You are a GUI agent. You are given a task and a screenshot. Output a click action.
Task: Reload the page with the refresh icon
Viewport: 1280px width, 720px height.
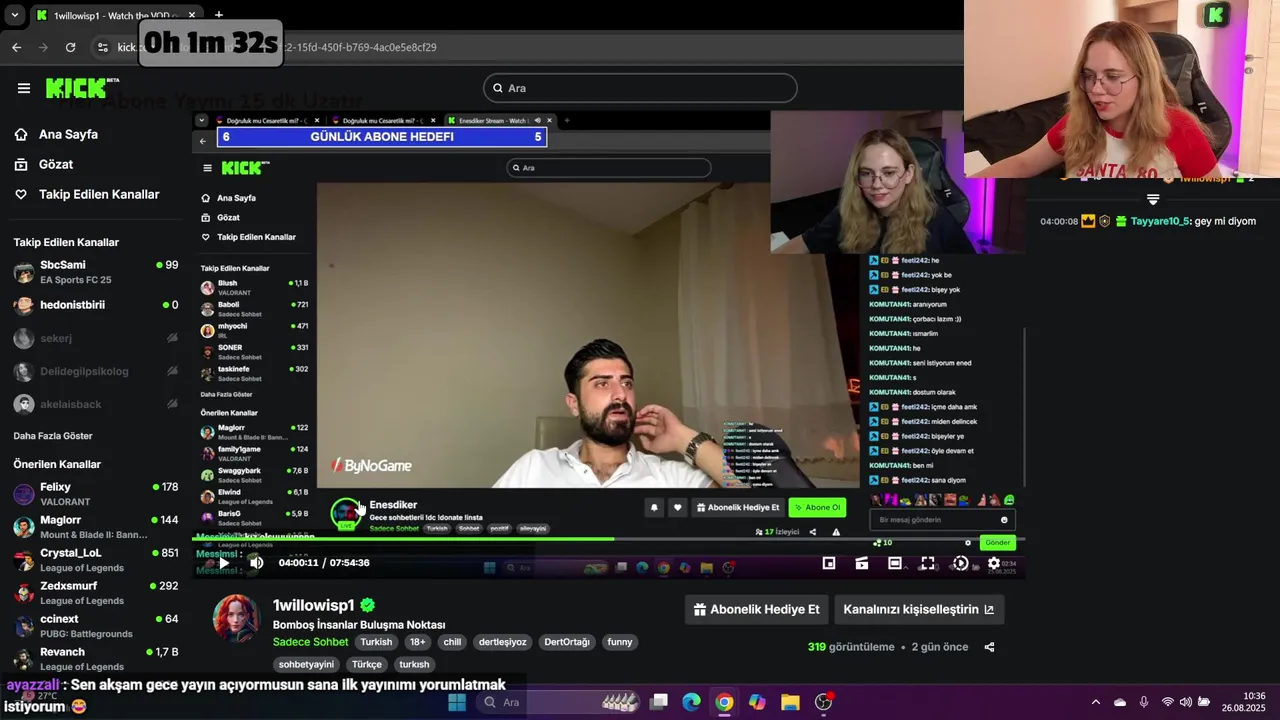(70, 47)
